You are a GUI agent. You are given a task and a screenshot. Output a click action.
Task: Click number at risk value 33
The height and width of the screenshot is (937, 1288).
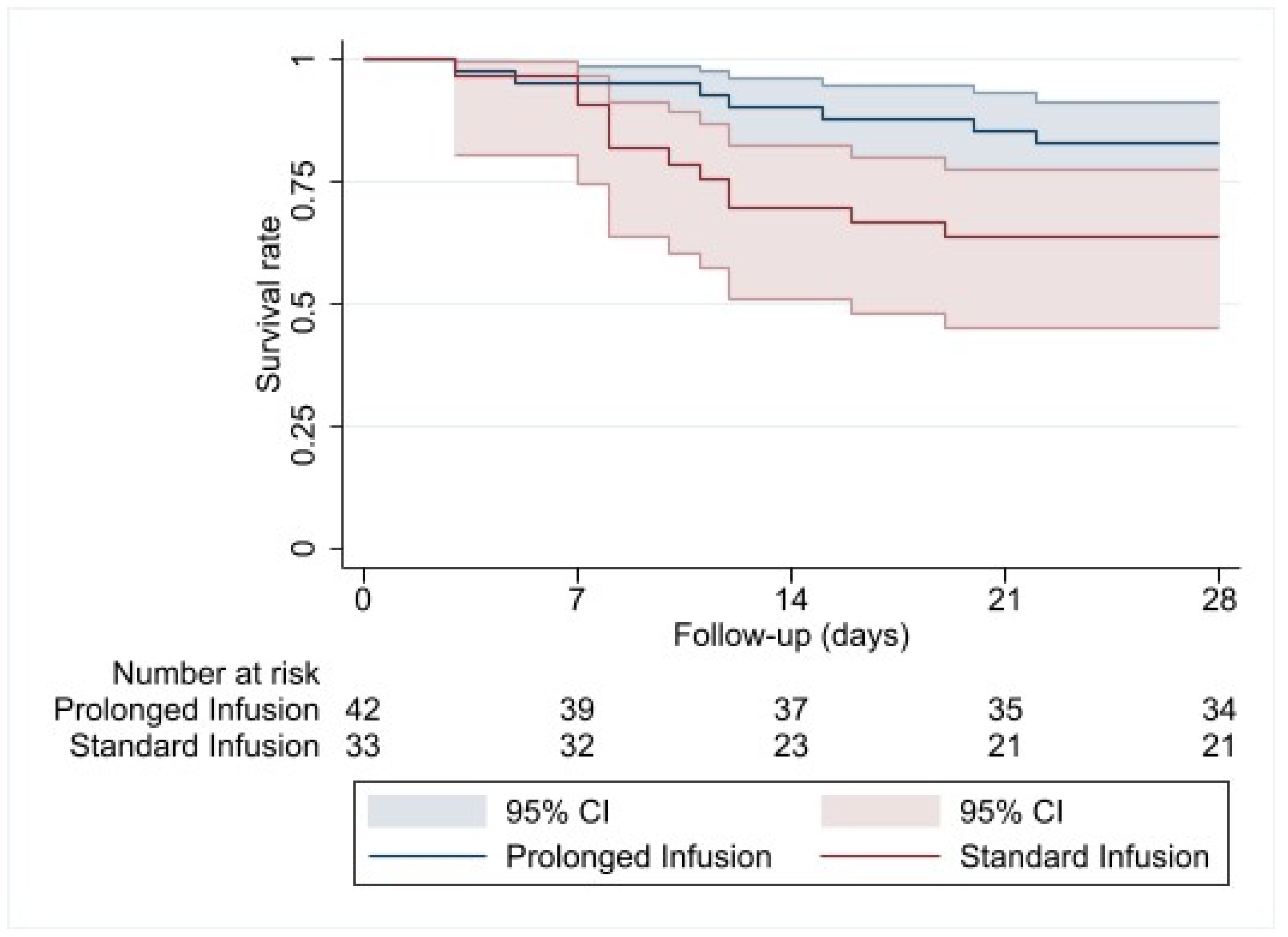tap(363, 746)
